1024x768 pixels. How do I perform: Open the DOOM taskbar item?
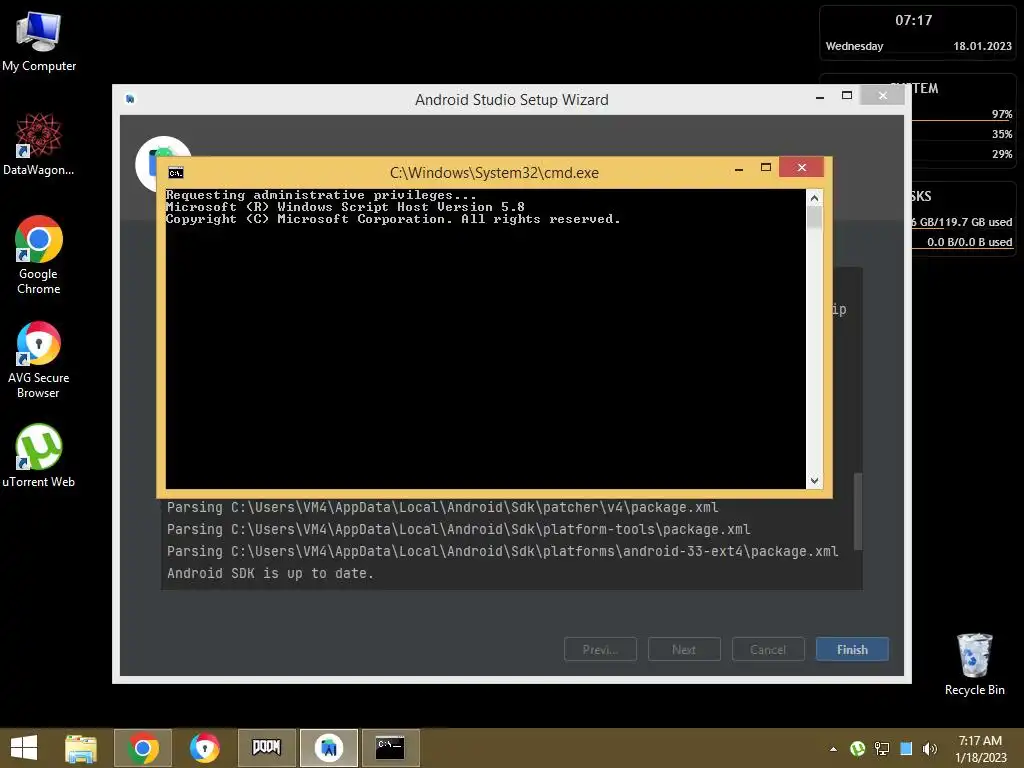coord(266,748)
